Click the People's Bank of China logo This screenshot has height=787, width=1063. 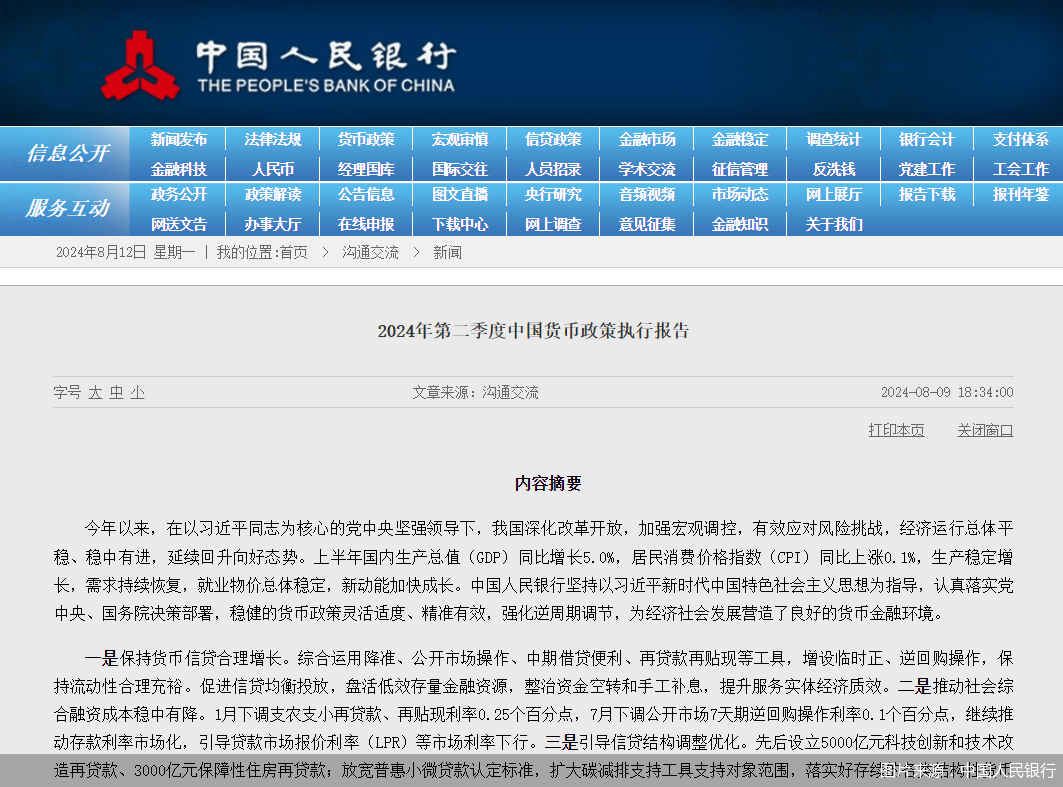(x=140, y=66)
